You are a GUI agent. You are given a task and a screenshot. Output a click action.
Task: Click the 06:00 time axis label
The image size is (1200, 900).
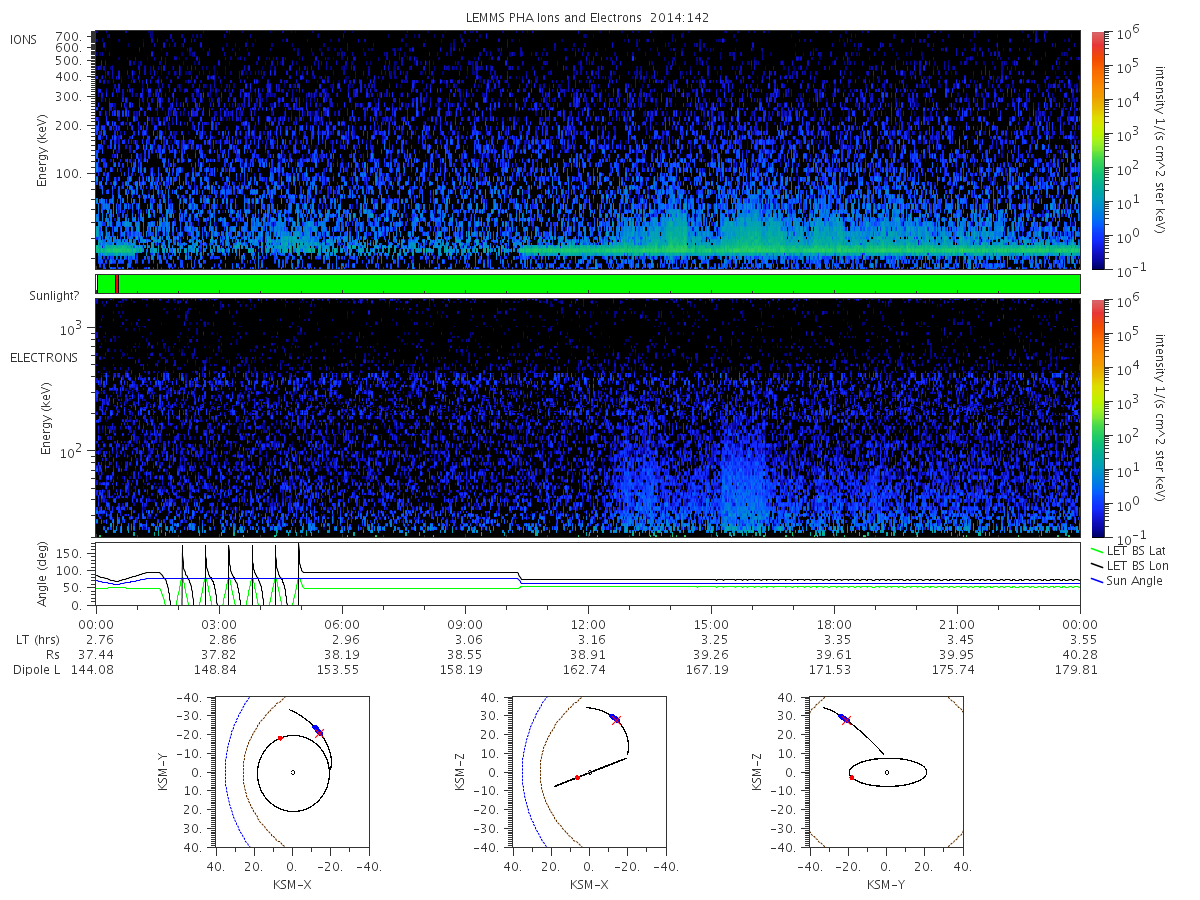[342, 623]
